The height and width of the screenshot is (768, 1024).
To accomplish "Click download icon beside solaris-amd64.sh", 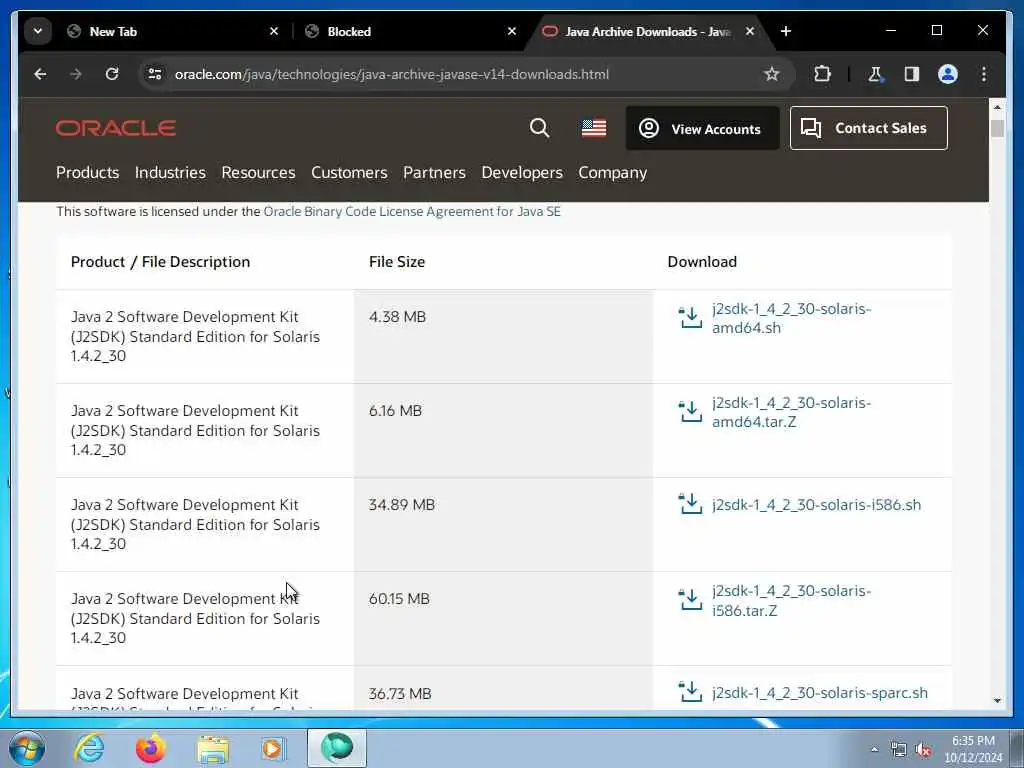I will tap(690, 317).
